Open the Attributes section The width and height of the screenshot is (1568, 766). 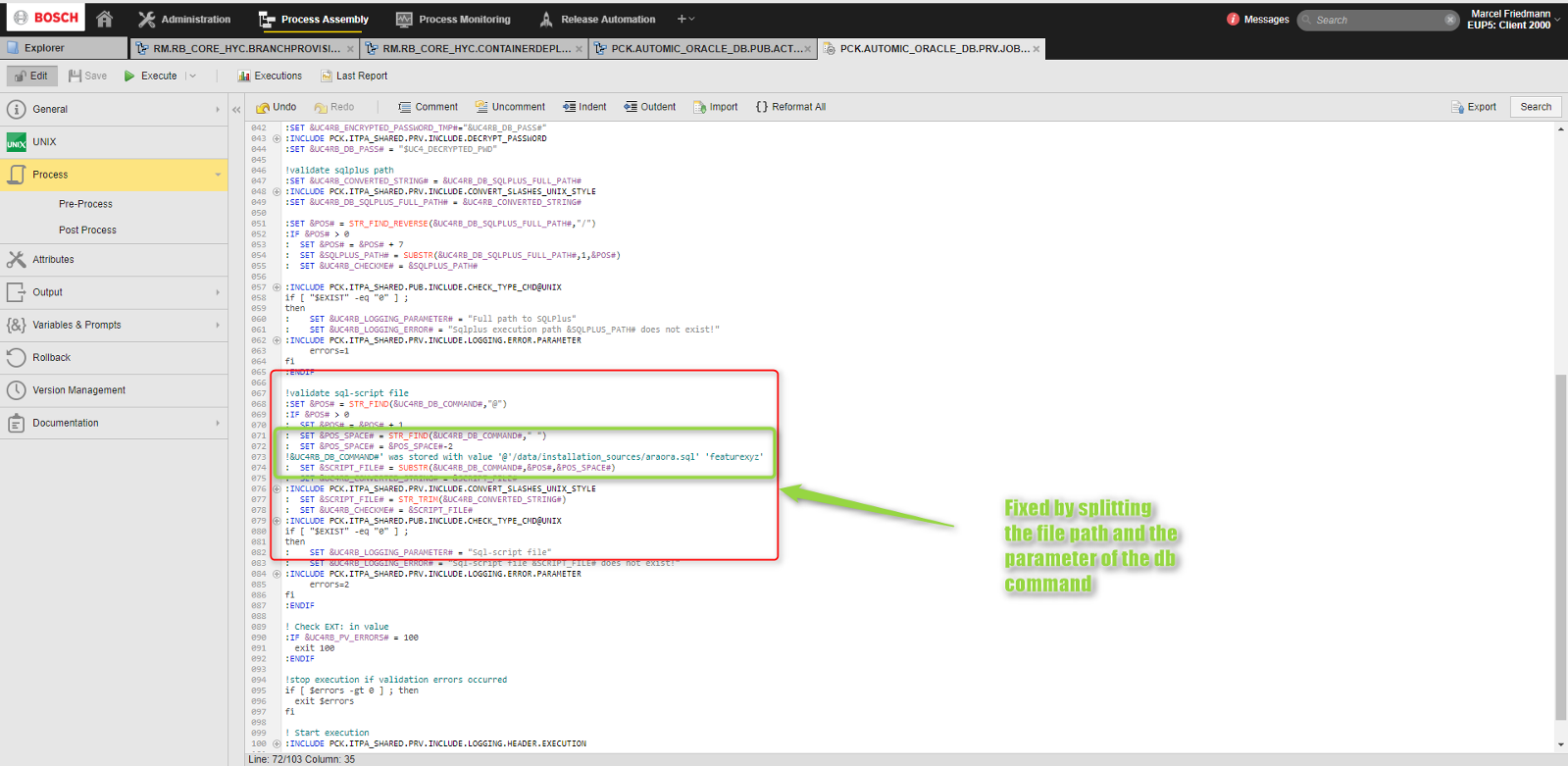114,260
